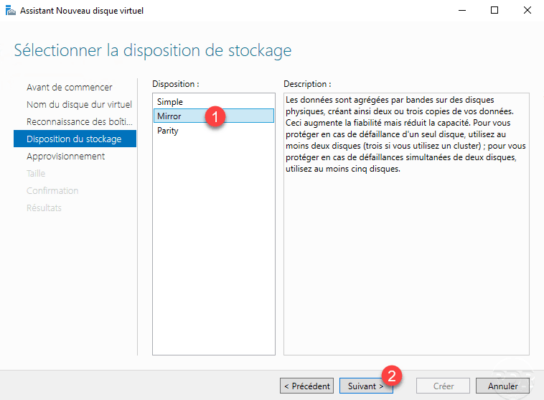The height and width of the screenshot is (400, 544).
Task: Select the Mirror layout option
Action: pos(213,116)
